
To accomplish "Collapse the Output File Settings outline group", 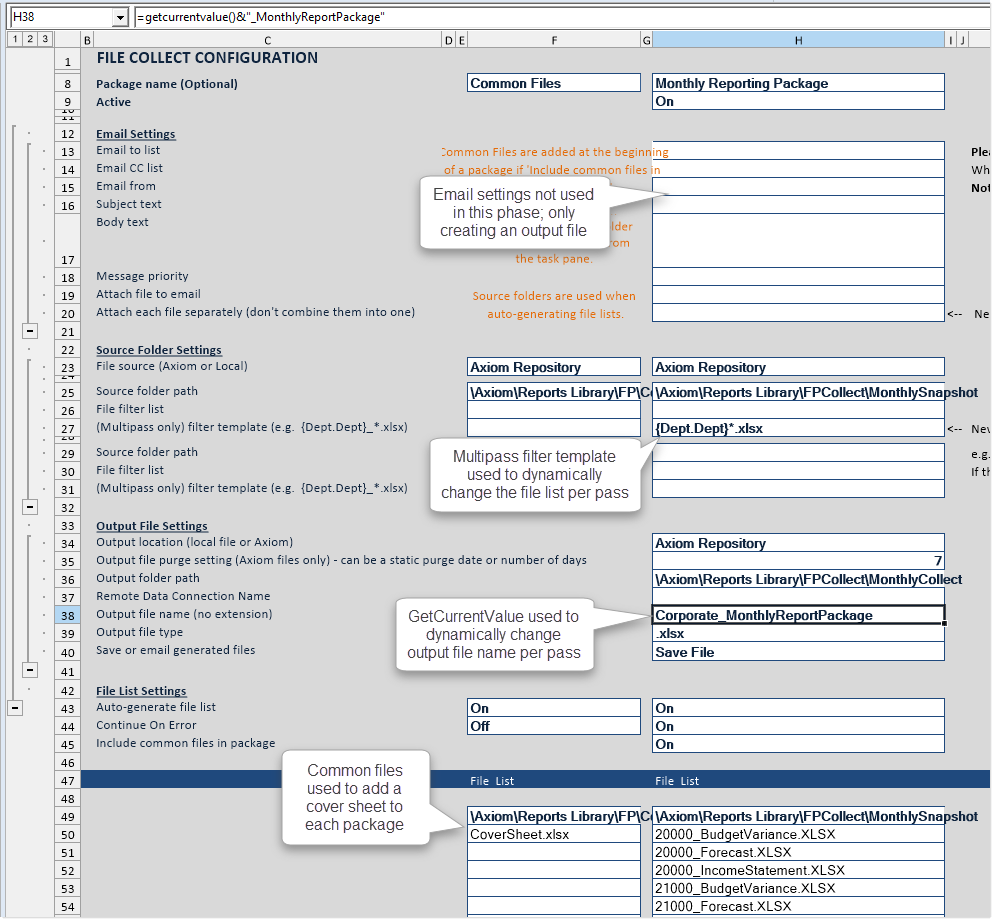I will [30, 670].
